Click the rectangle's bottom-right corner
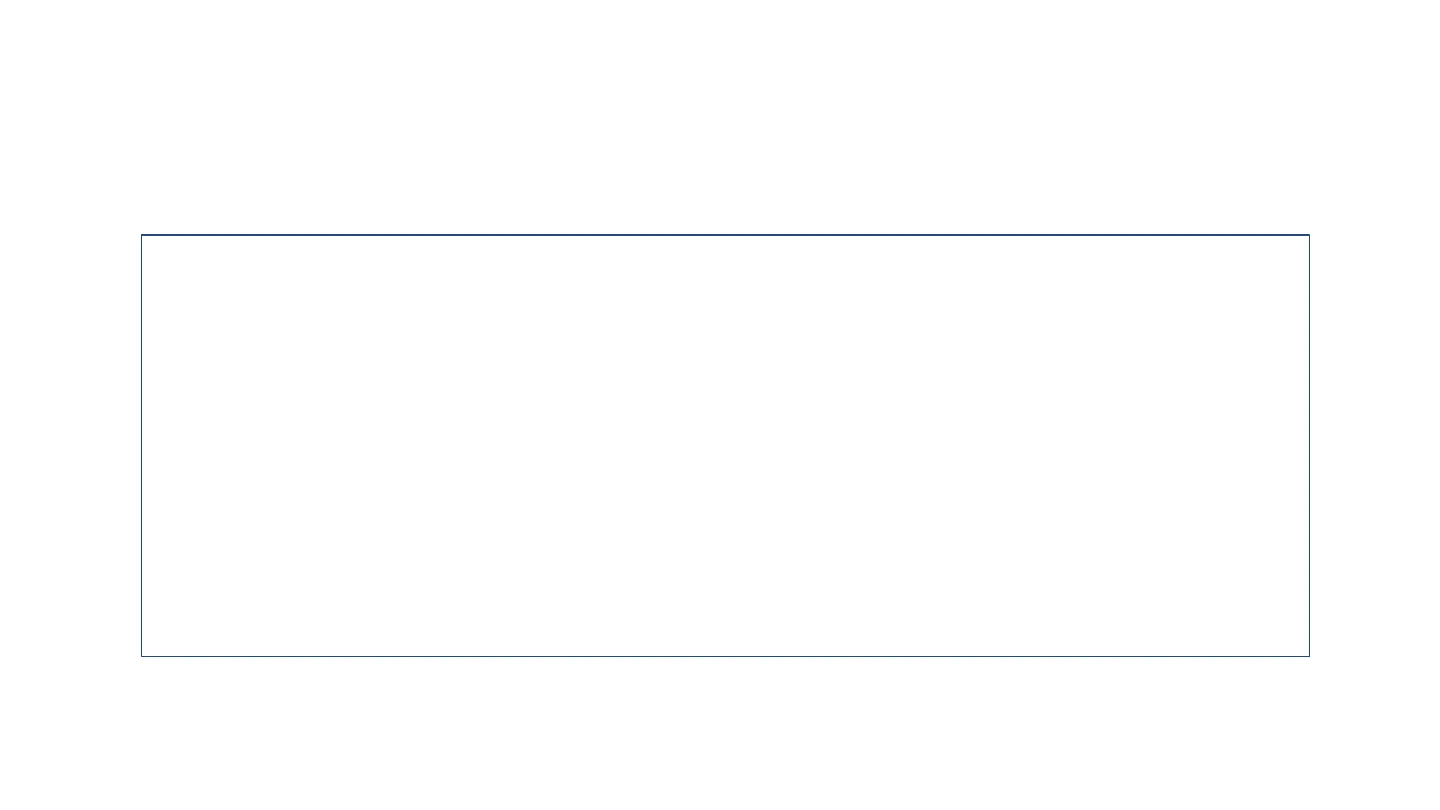This screenshot has height=810, width=1440. (x=1309, y=656)
